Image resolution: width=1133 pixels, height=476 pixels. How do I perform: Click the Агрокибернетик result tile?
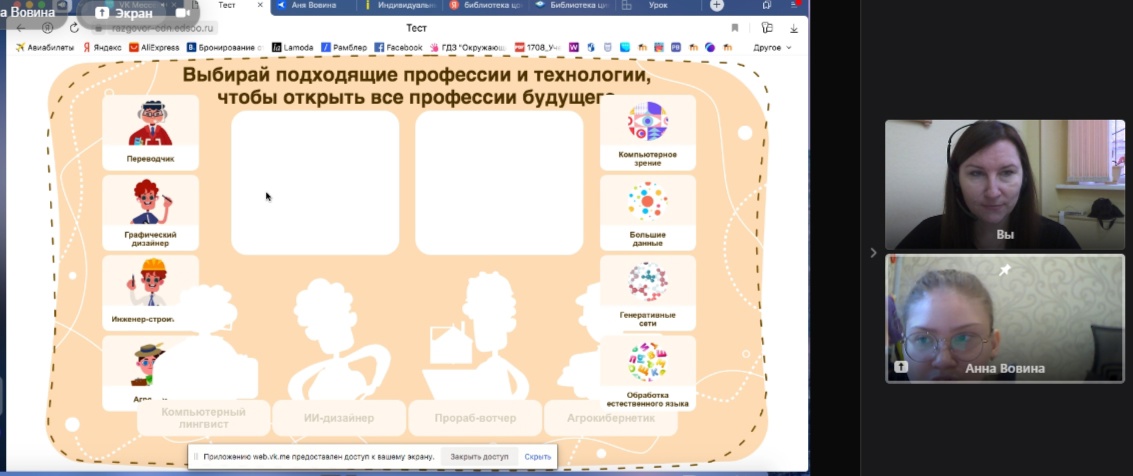(x=611, y=417)
